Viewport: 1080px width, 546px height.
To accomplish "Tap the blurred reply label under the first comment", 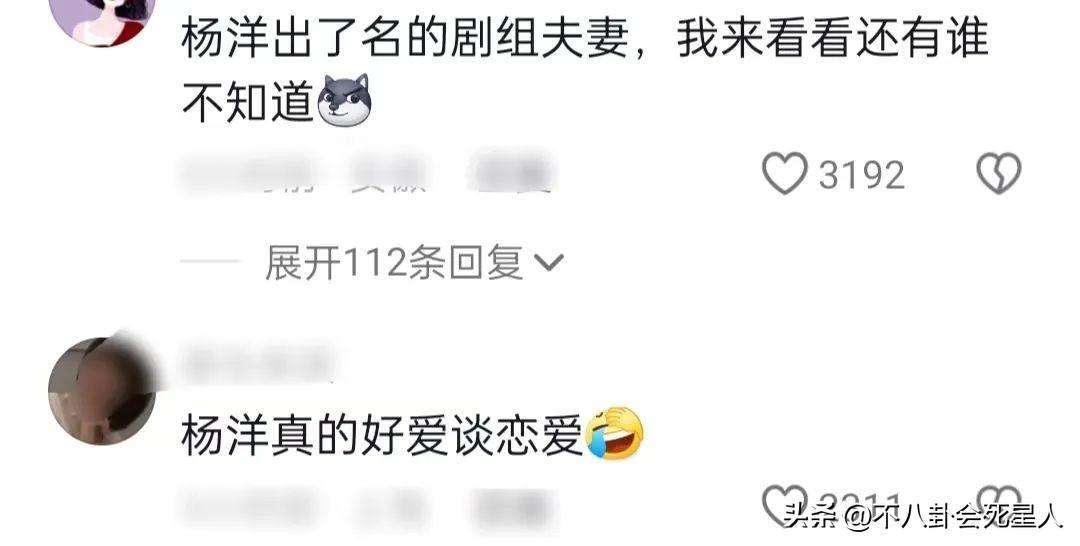I will 511,173.
